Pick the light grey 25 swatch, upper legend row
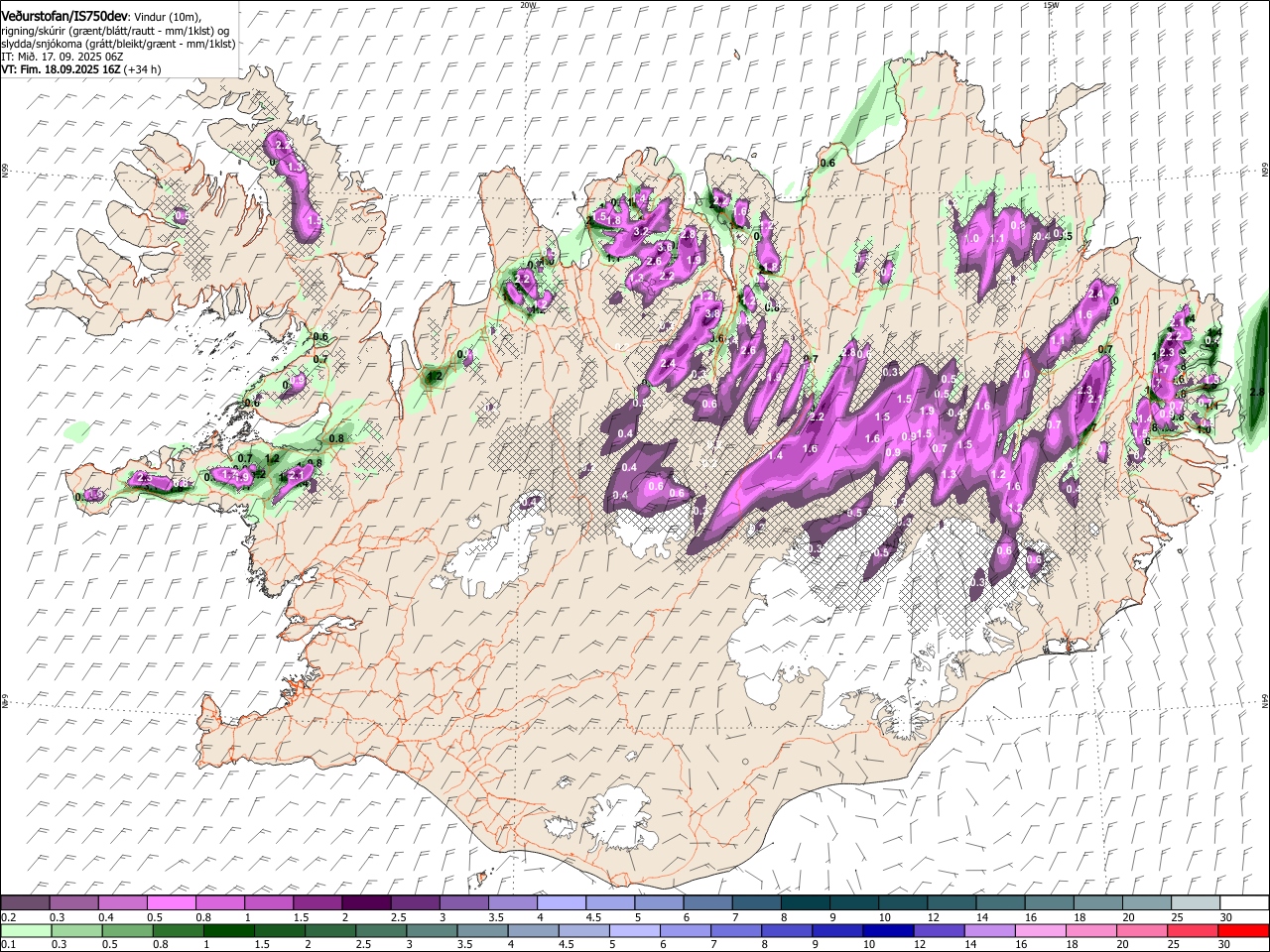 click(1197, 903)
